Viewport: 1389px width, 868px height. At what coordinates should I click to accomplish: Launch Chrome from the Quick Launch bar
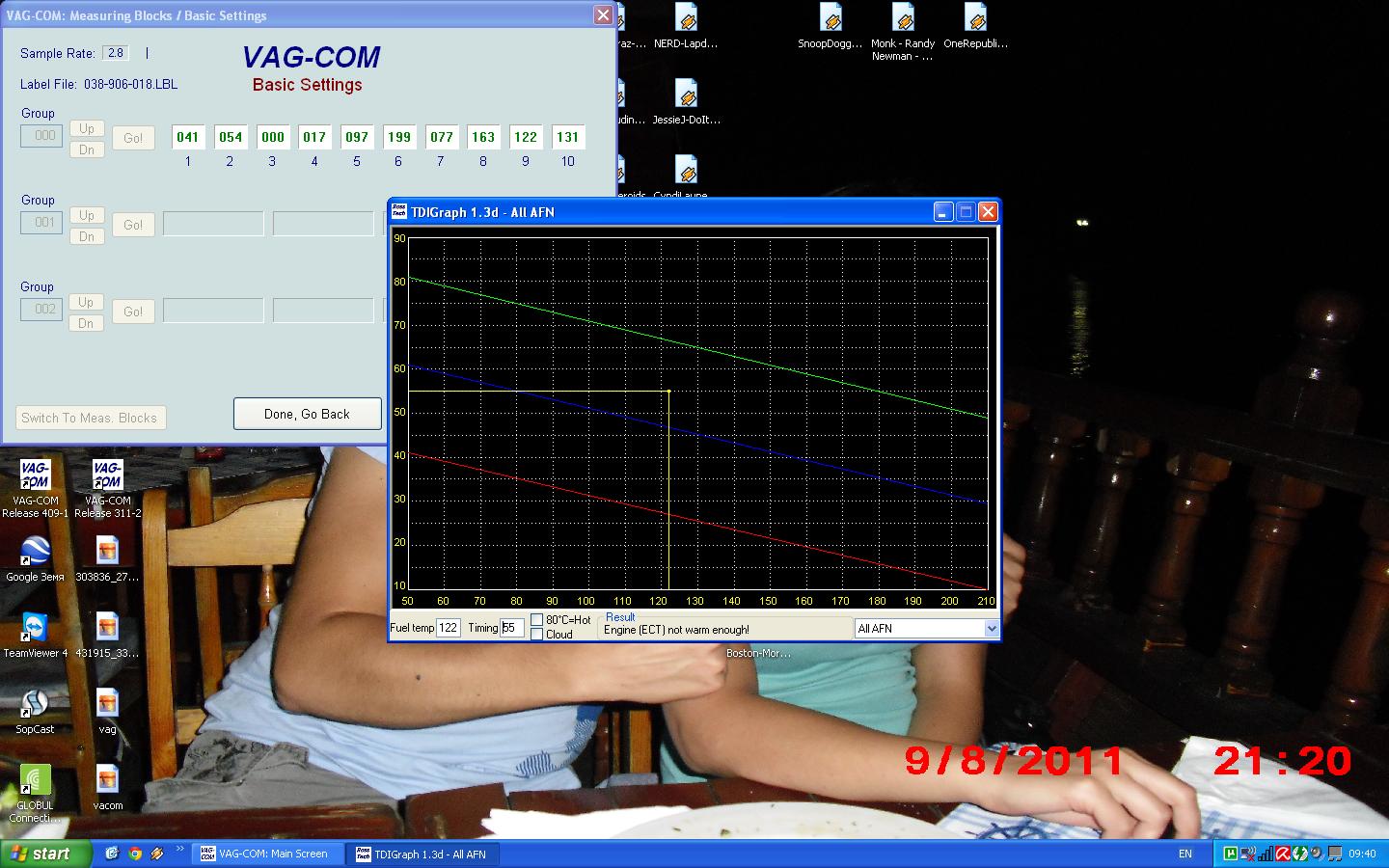coord(135,854)
